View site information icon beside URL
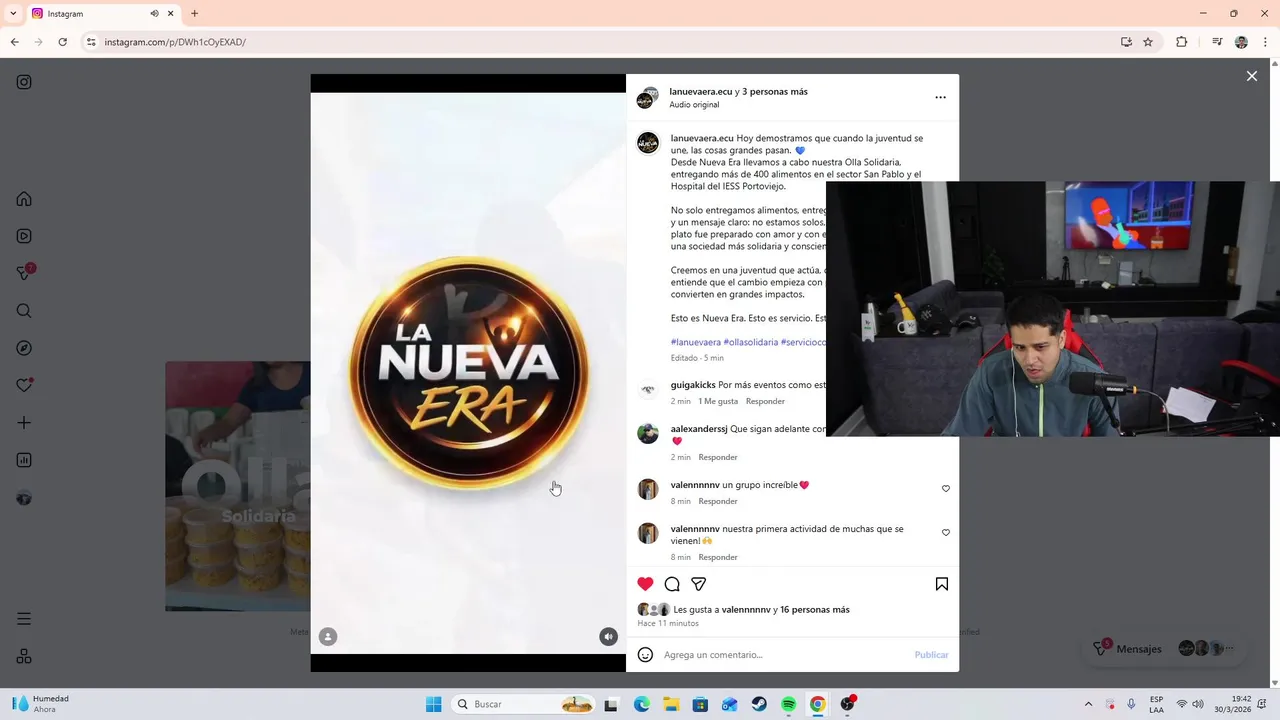This screenshot has height=720, width=1280. point(91,42)
